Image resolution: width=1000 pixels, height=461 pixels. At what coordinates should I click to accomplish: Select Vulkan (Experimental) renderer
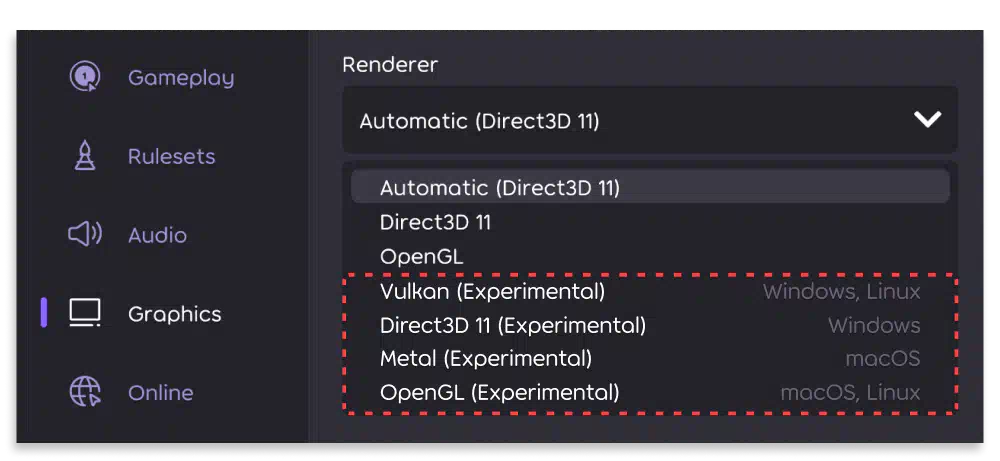[650, 291]
